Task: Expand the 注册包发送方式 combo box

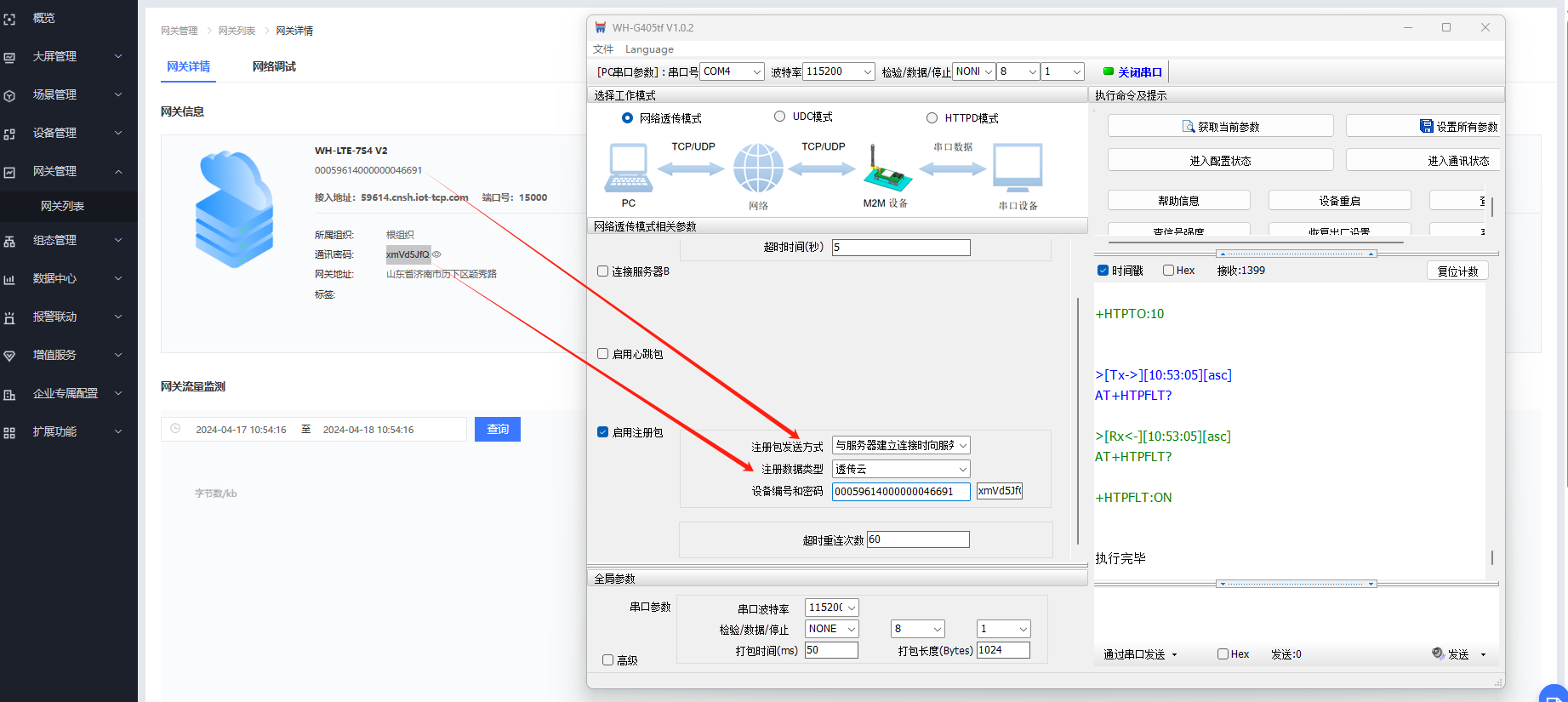Action: [x=901, y=445]
